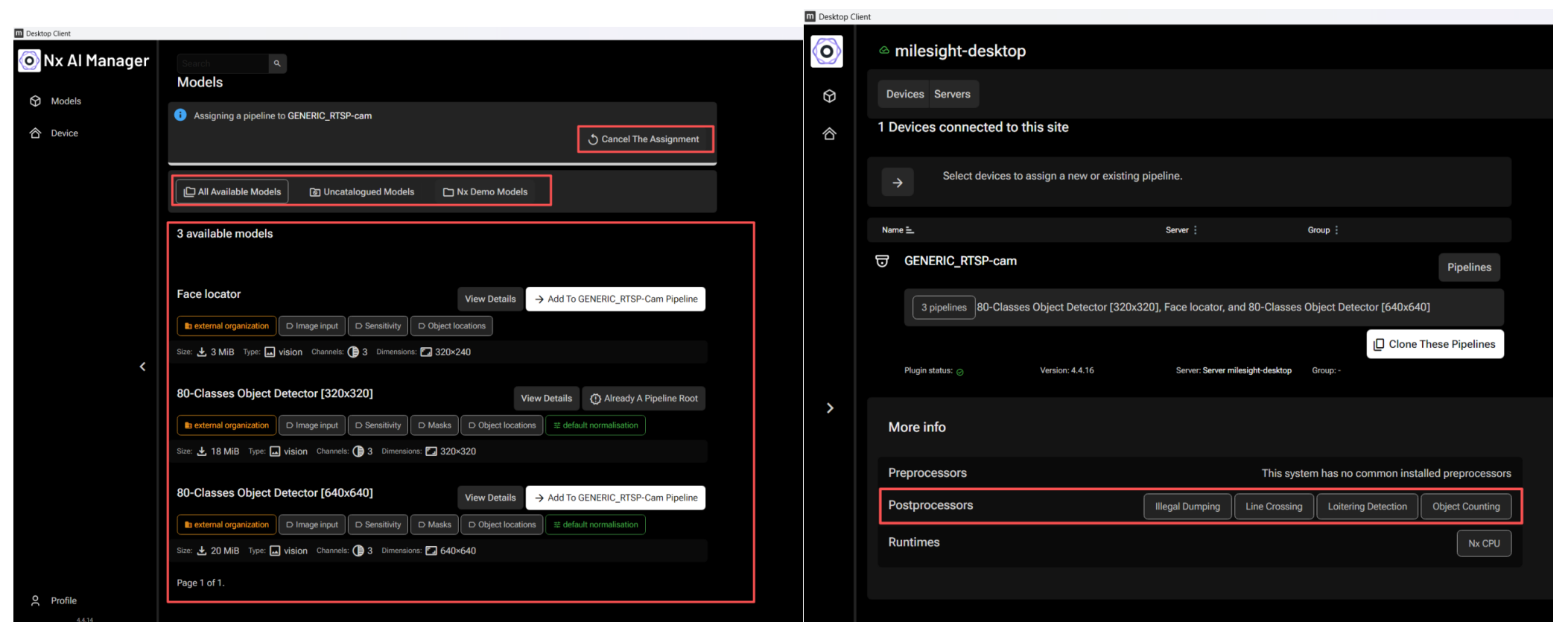Click Clone These Pipelines button

pos(1435,344)
